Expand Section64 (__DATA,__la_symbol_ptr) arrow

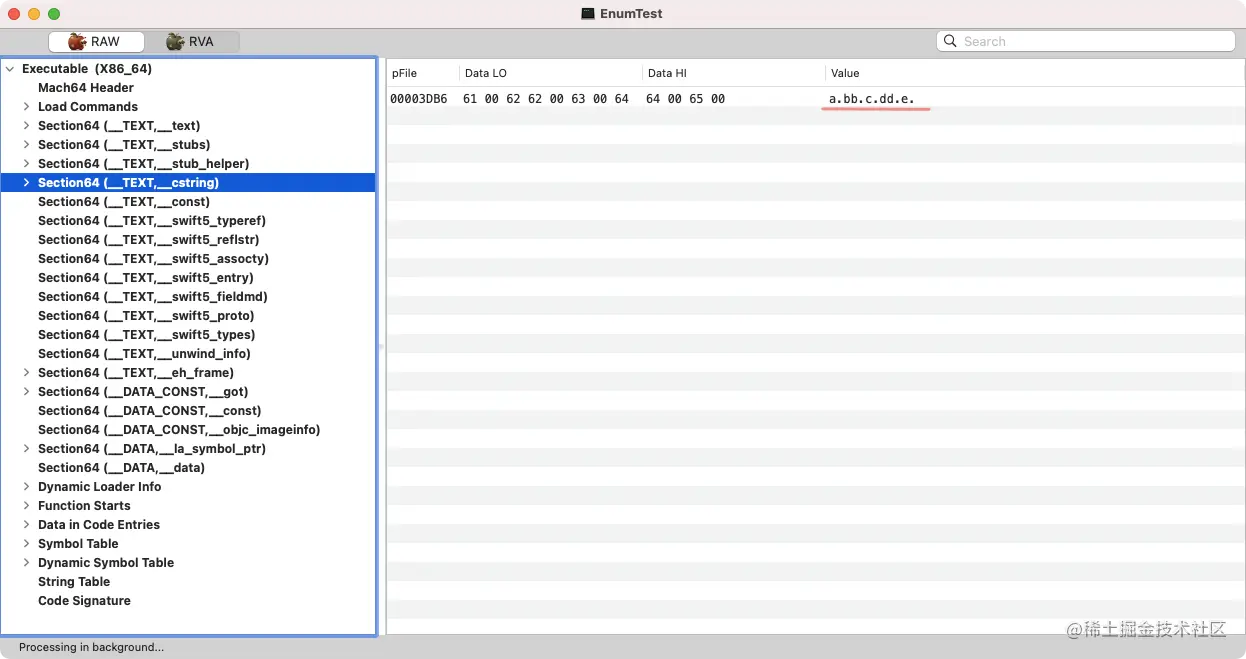click(27, 449)
